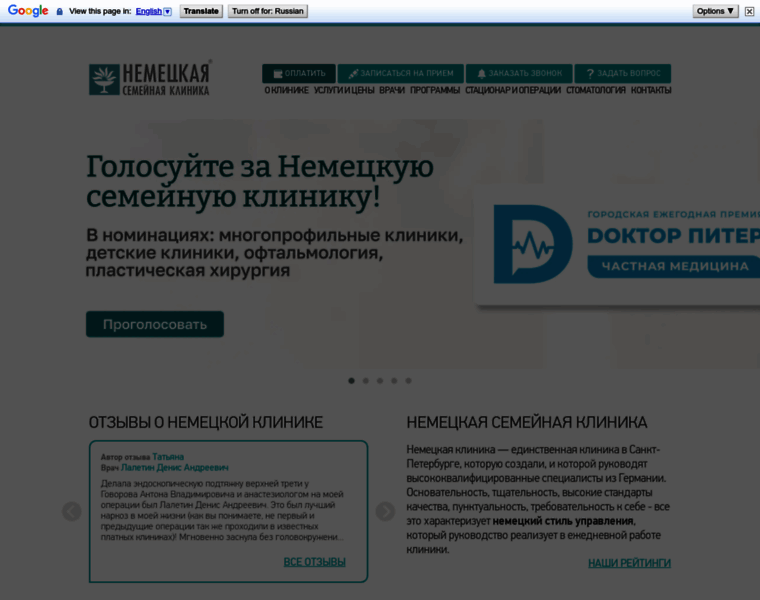Open review author Татьяна link
The width and height of the screenshot is (760, 600).
(168, 457)
